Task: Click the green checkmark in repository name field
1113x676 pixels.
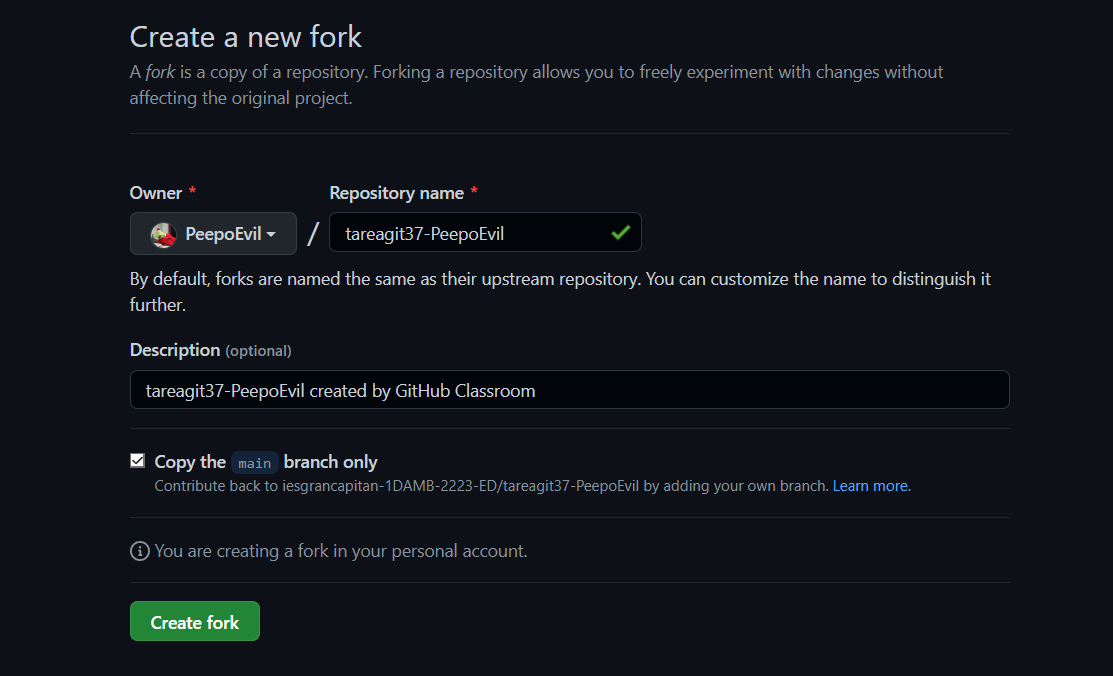Action: point(620,232)
